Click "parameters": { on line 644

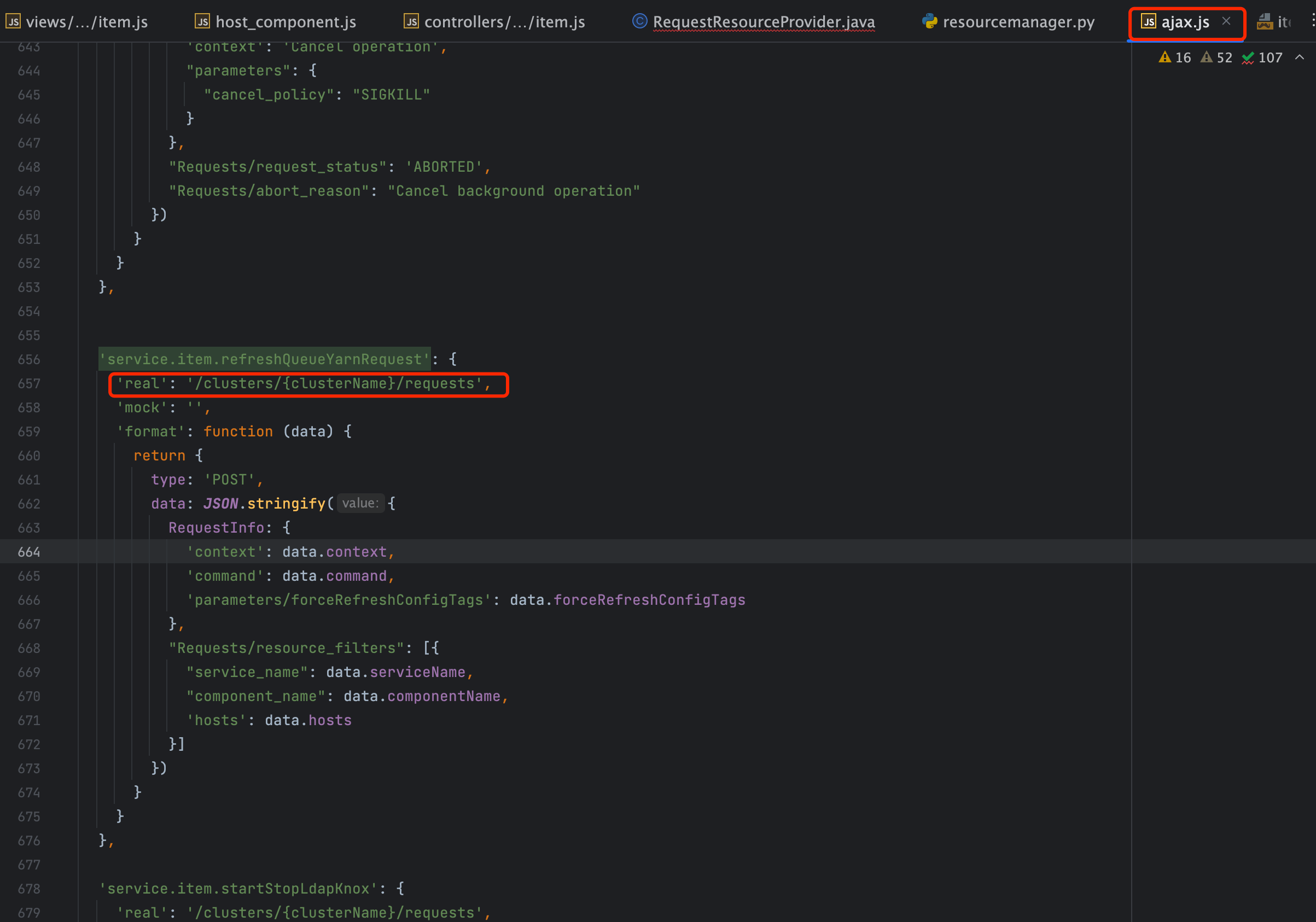251,71
